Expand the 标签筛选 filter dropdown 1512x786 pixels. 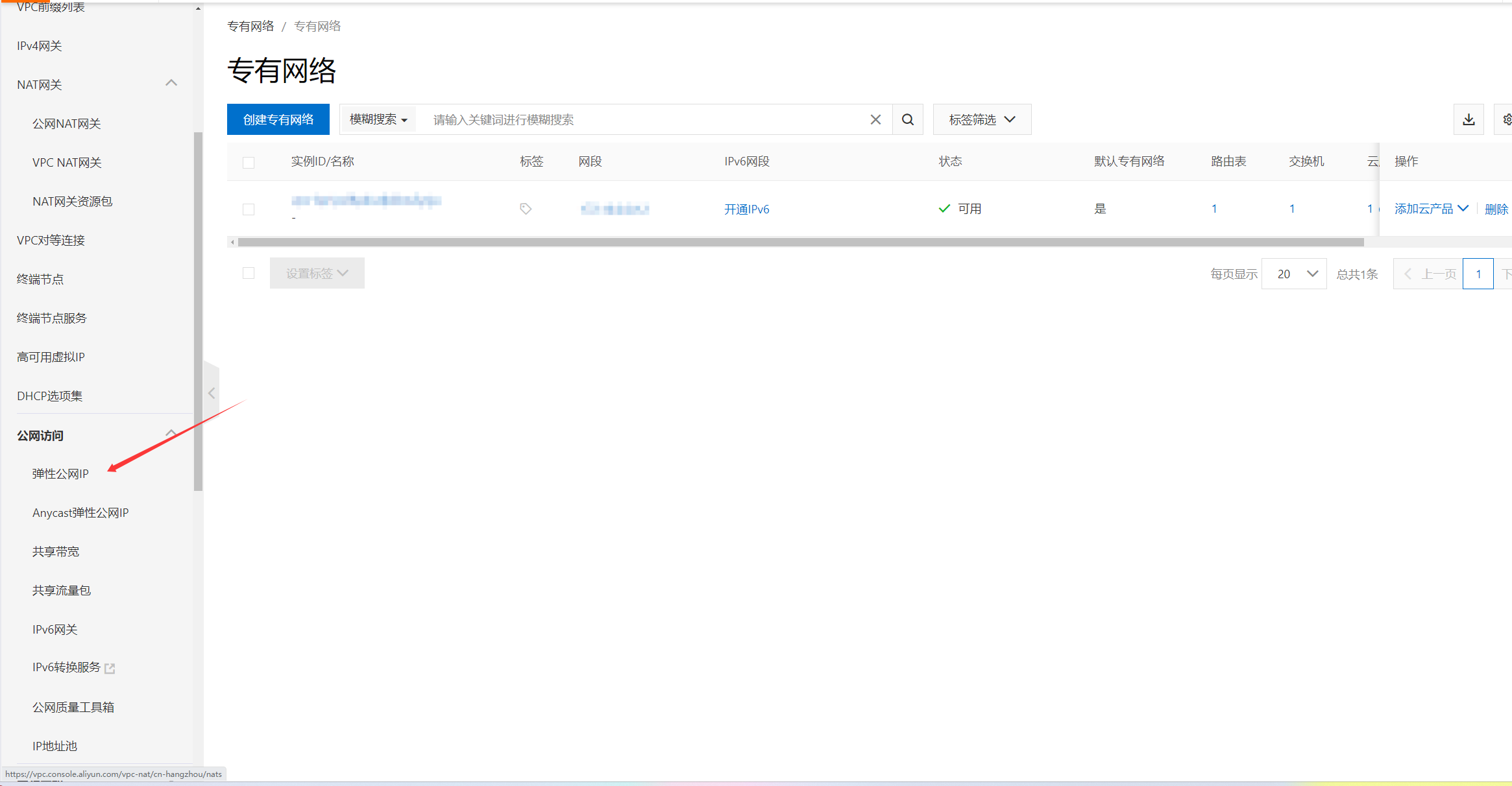982,119
